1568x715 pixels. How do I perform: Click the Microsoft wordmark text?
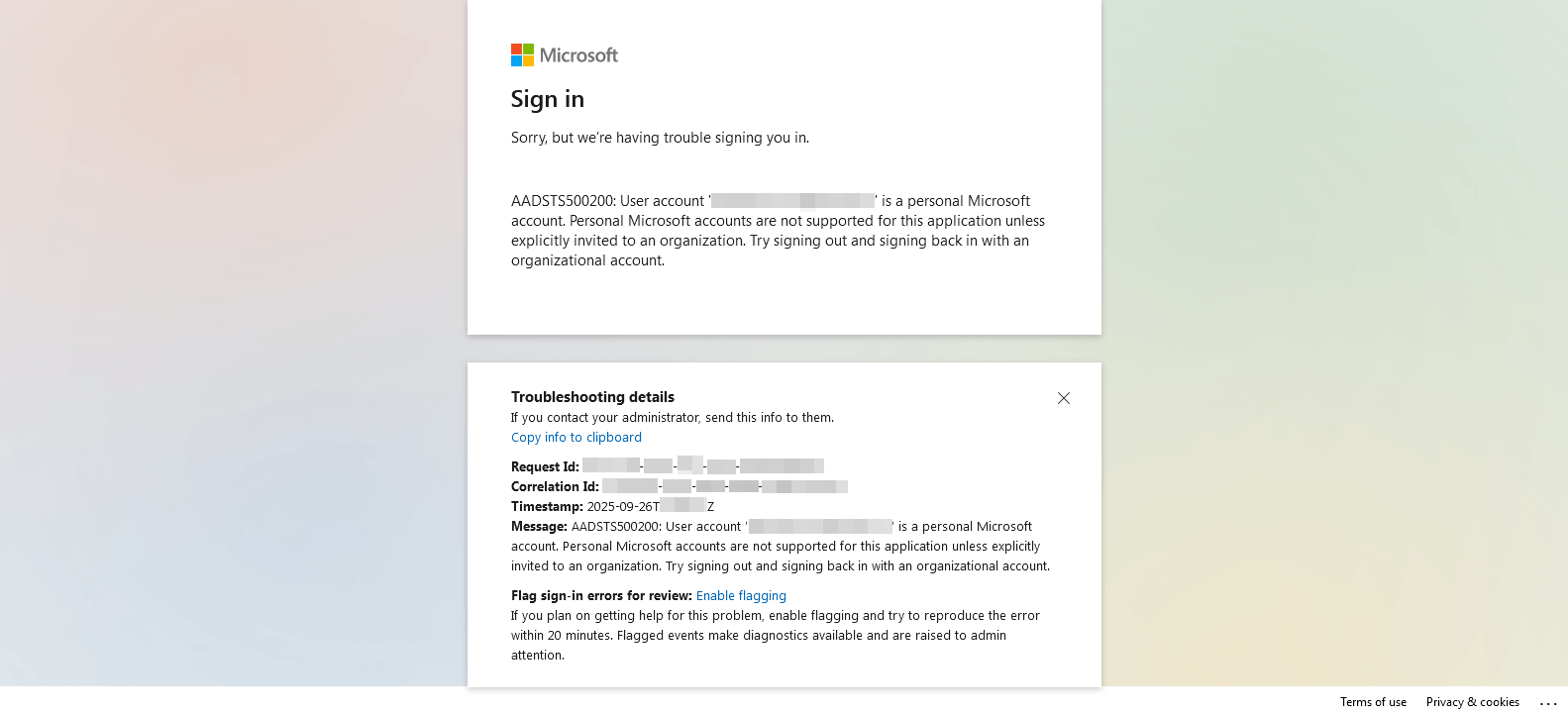coord(578,55)
